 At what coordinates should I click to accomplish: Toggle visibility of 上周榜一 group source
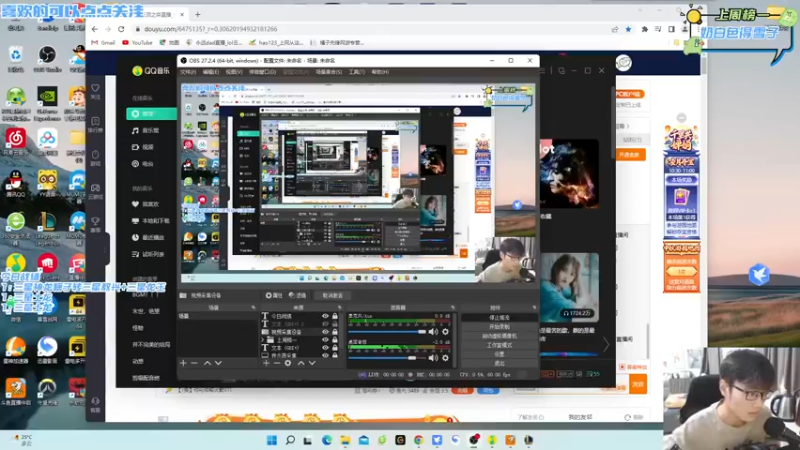pyautogui.click(x=325, y=340)
